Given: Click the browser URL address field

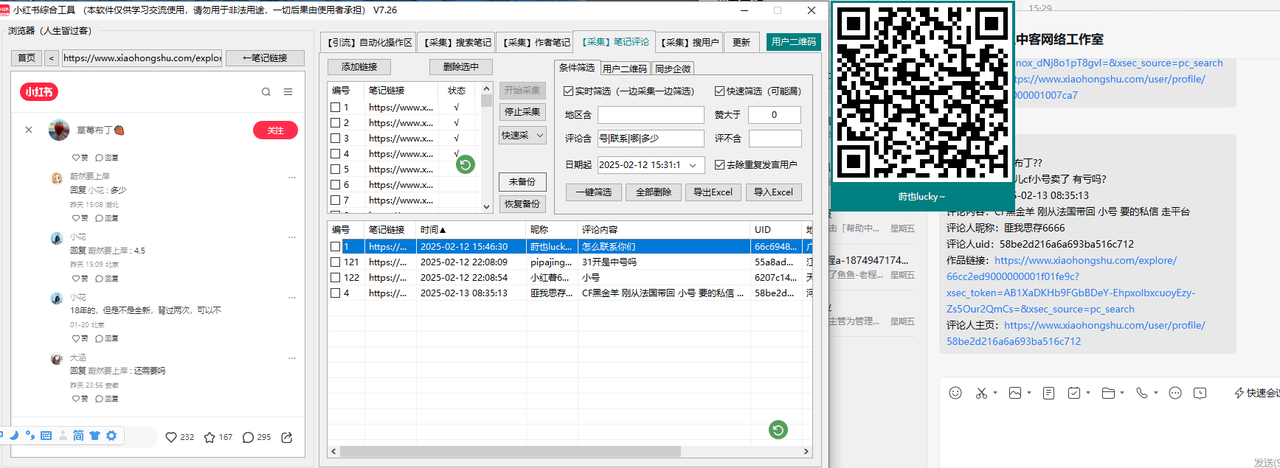Looking at the screenshot, I should coord(142,58).
